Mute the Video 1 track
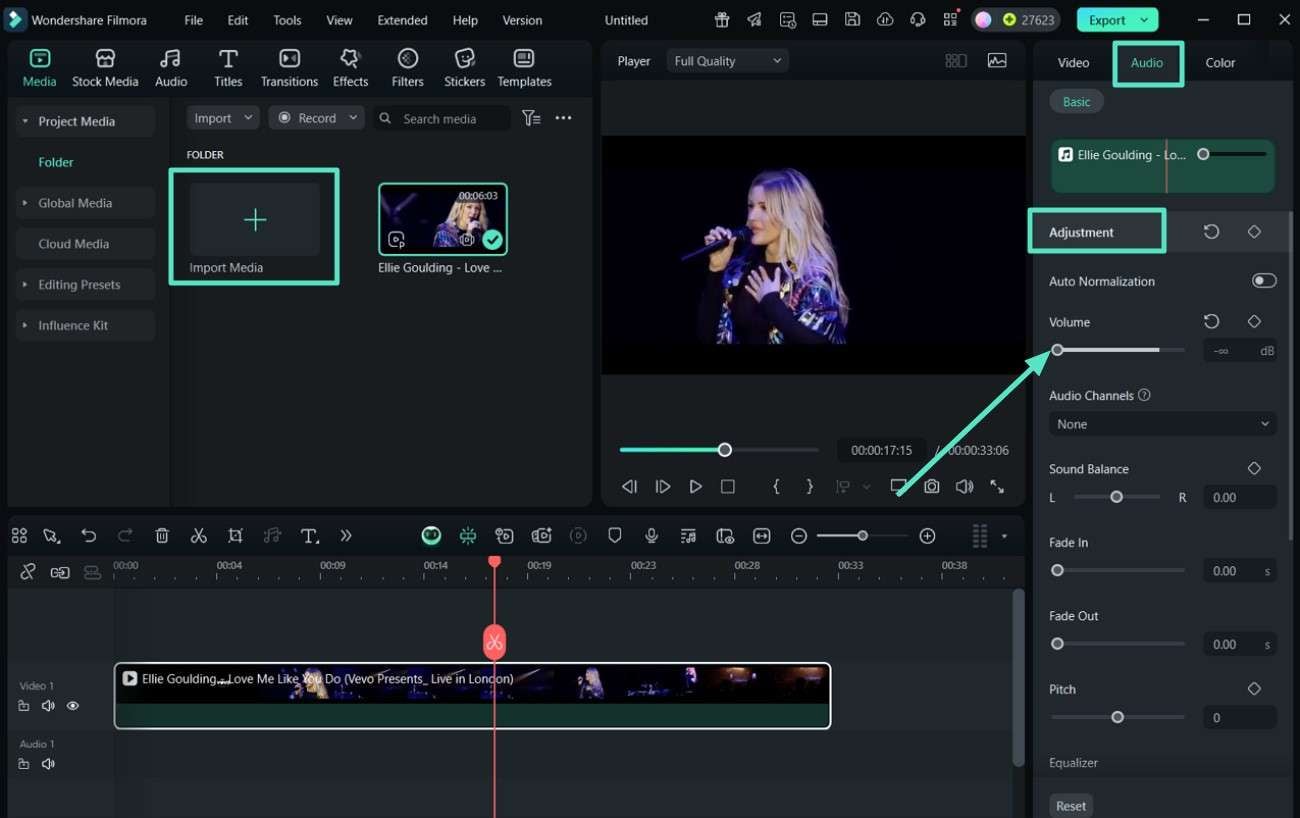The height and width of the screenshot is (818, 1300). point(48,706)
